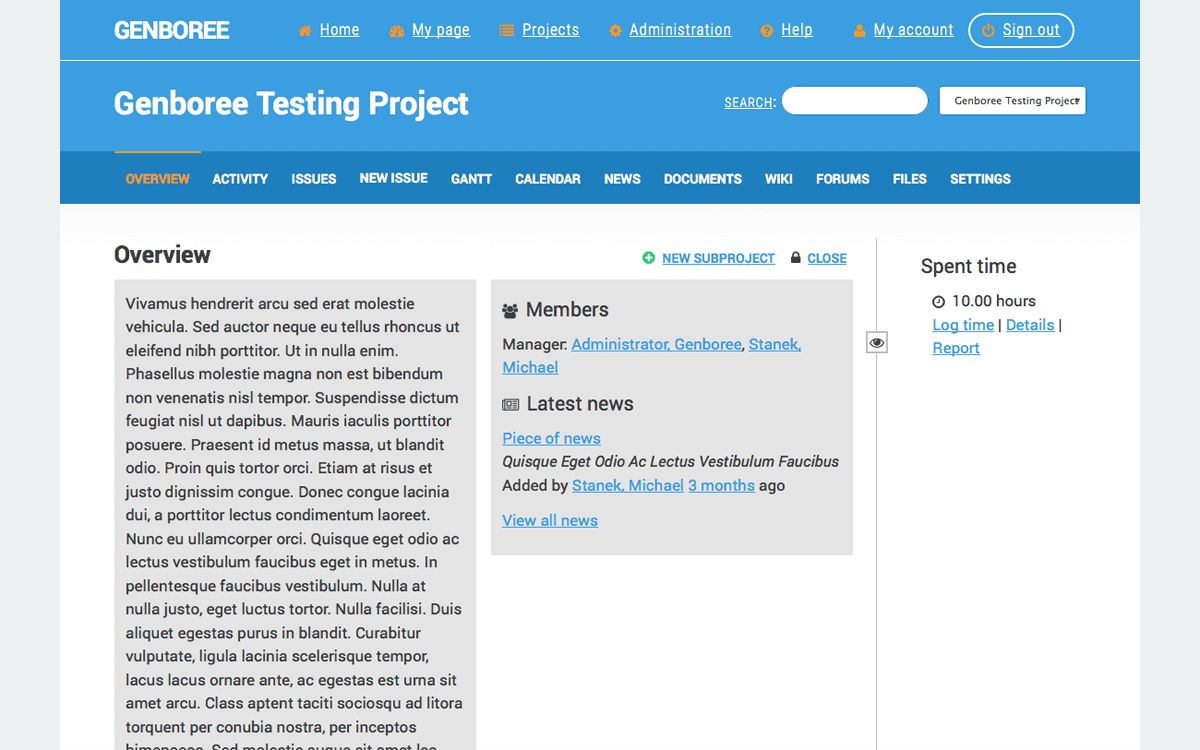The height and width of the screenshot is (750, 1200).
Task: Open the Log time link
Action: 963,325
